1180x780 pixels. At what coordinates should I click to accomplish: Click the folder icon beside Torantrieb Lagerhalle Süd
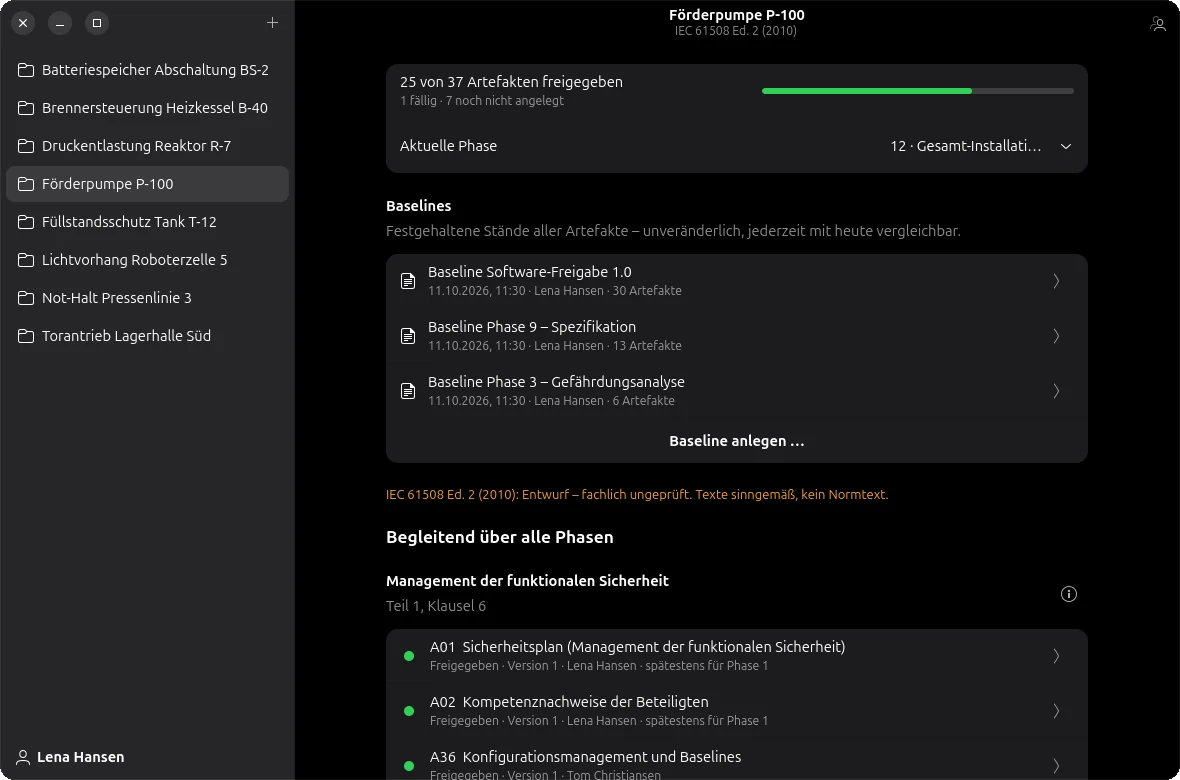(26, 336)
